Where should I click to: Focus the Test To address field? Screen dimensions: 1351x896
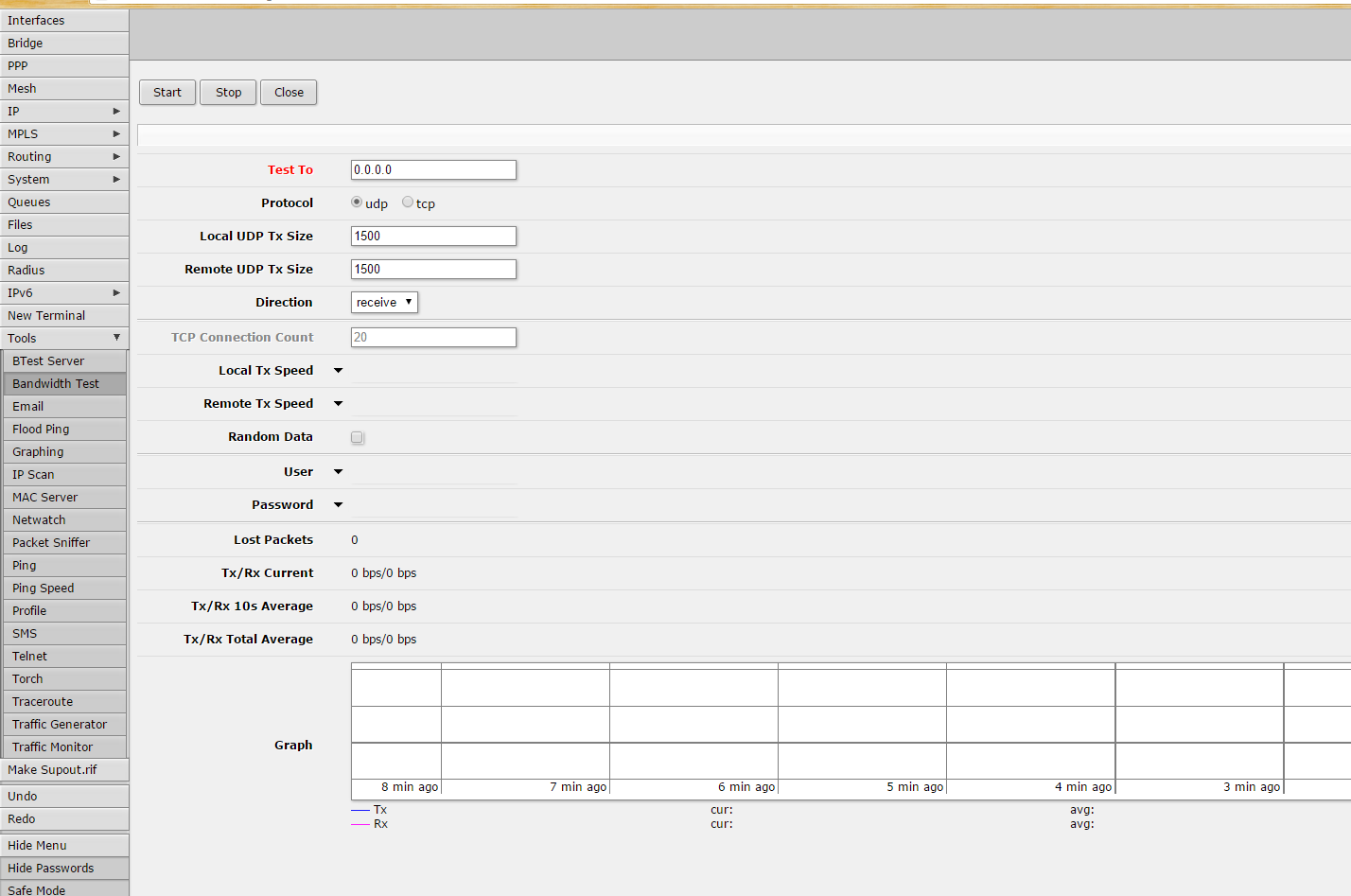pos(433,169)
